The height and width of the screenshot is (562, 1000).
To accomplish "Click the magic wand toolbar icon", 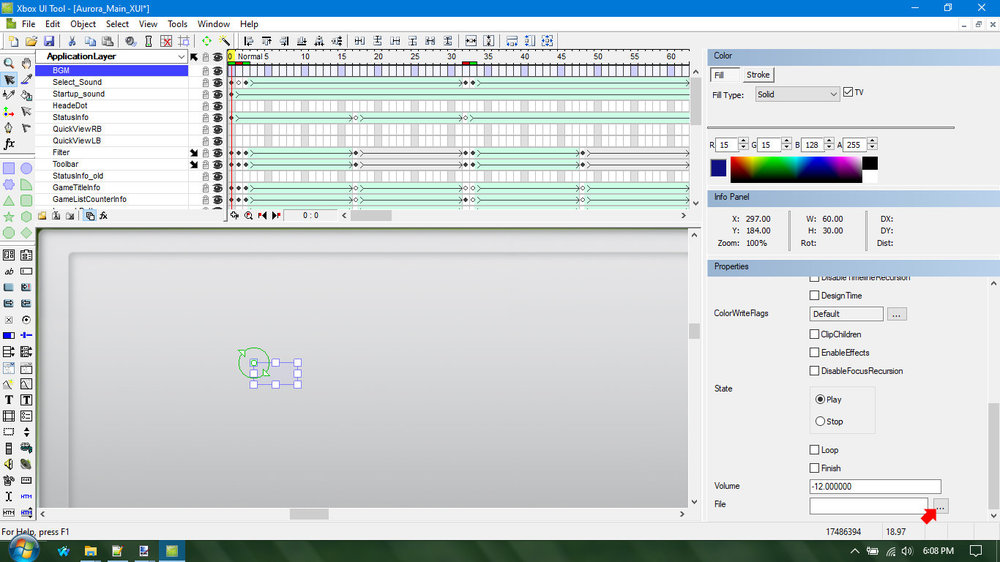I will pos(224,41).
